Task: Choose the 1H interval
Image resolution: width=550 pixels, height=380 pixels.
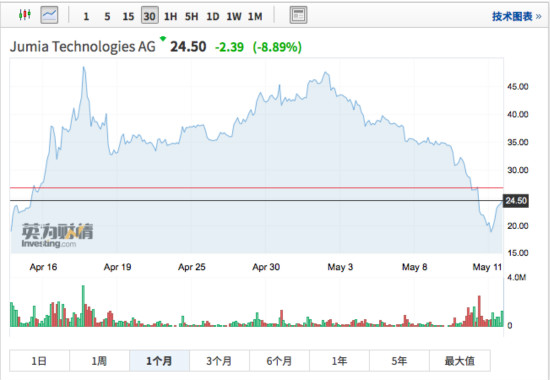Action: tap(170, 16)
